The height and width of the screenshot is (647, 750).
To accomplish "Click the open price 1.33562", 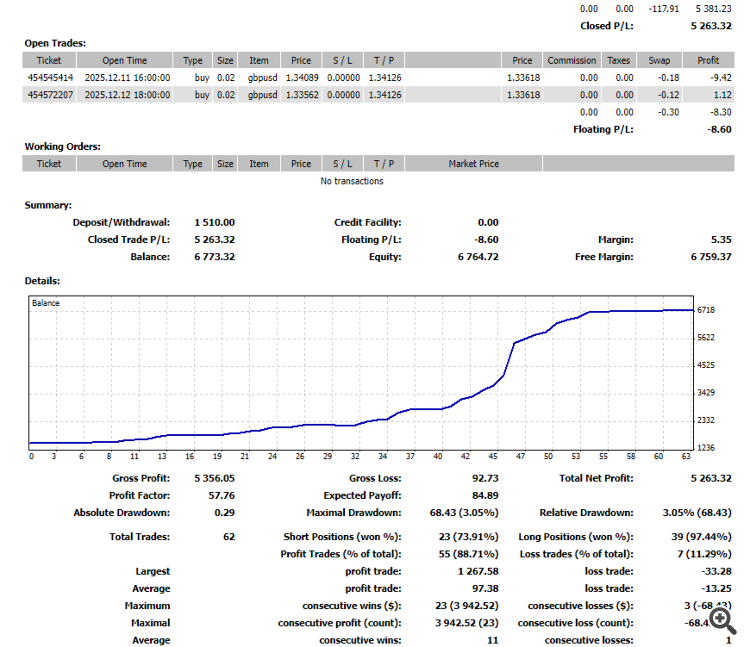I will pyautogui.click(x=302, y=95).
